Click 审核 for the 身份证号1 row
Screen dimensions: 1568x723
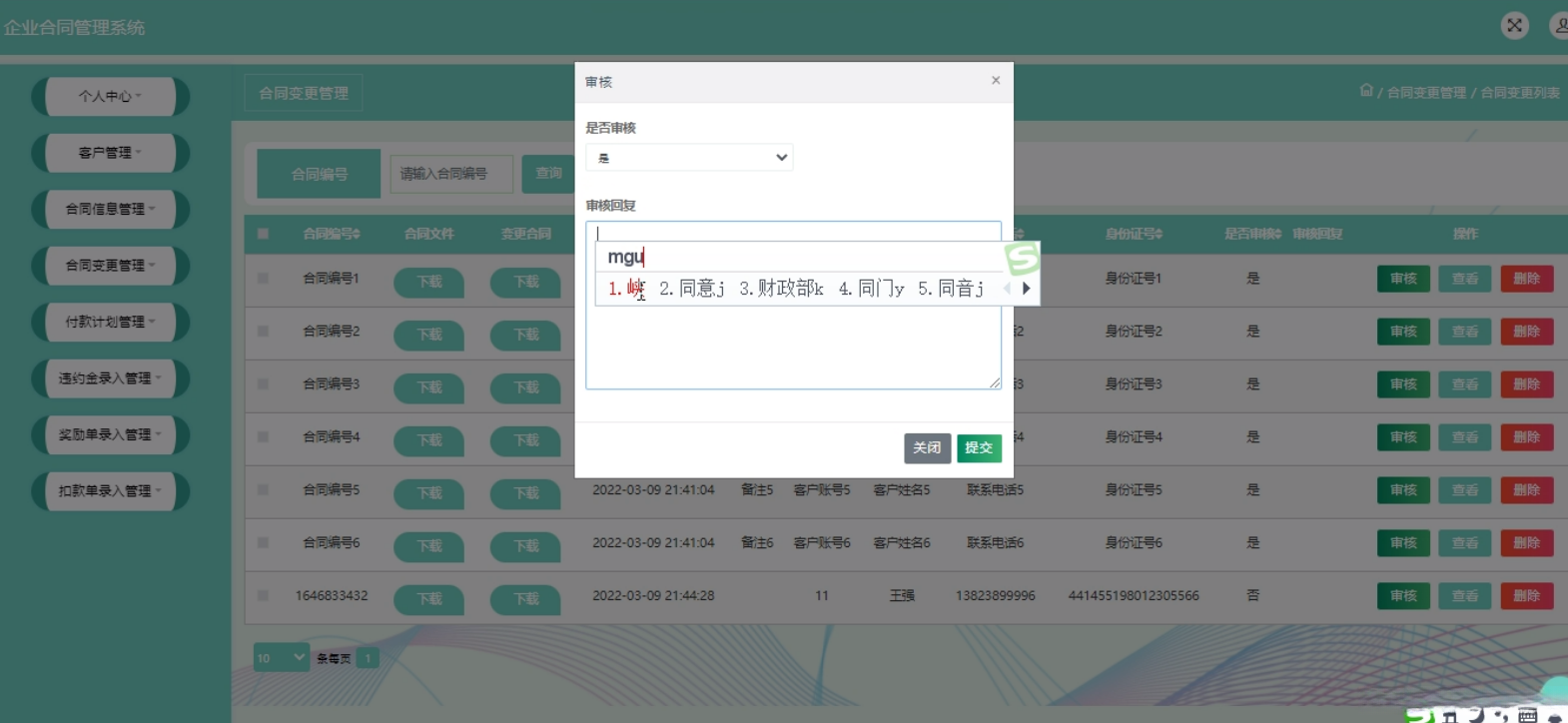1403,279
